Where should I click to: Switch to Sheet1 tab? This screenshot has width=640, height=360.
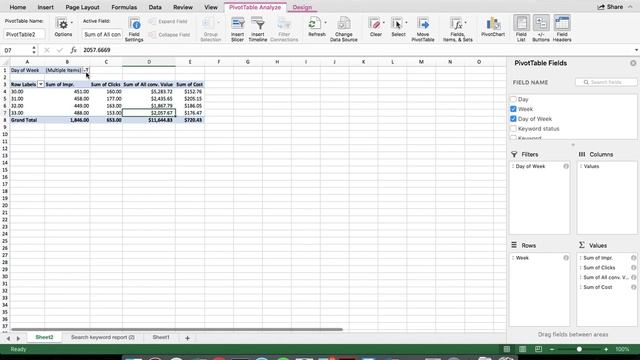(x=161, y=337)
